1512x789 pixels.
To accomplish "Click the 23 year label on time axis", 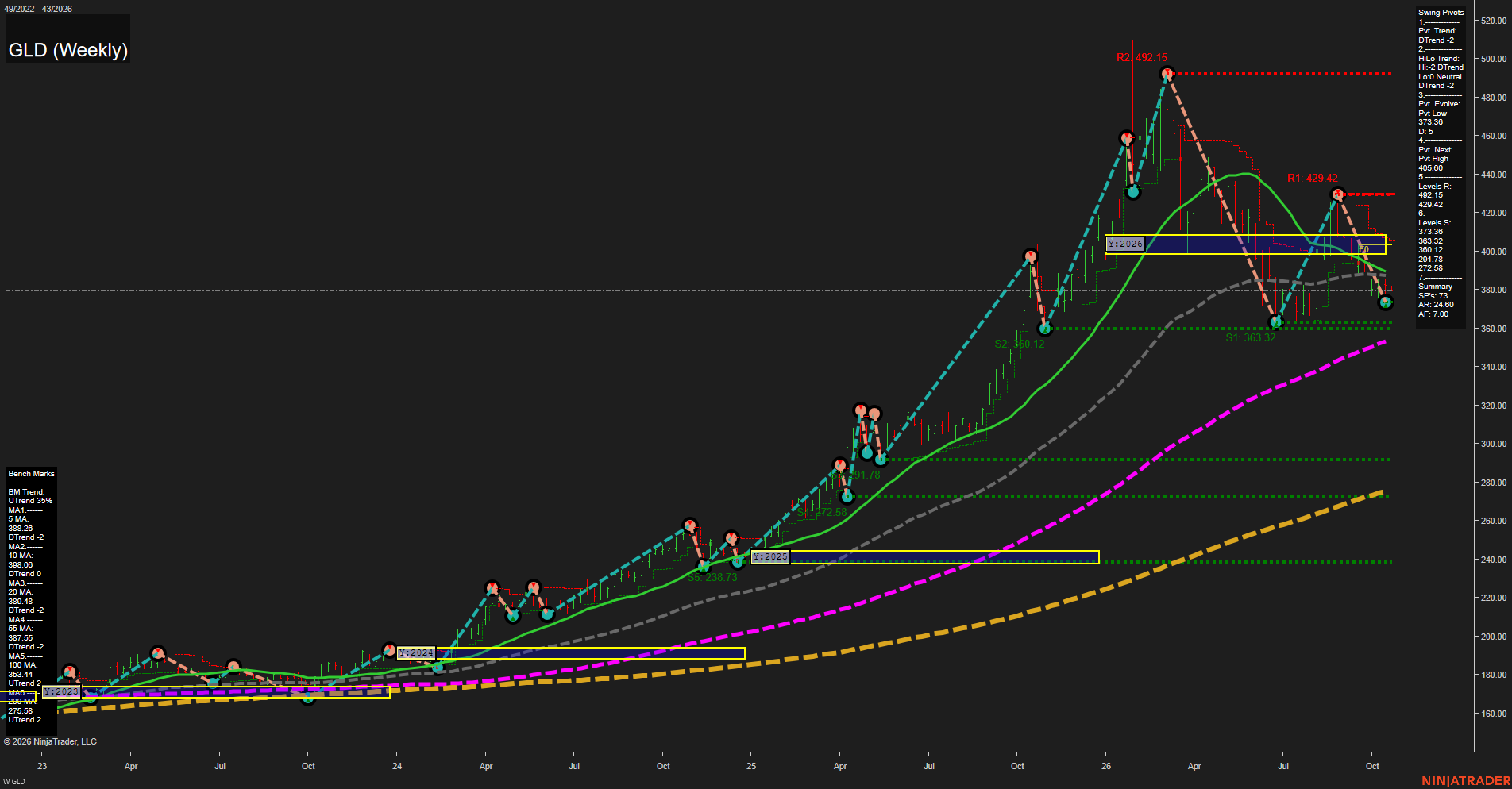I will pyautogui.click(x=42, y=766).
